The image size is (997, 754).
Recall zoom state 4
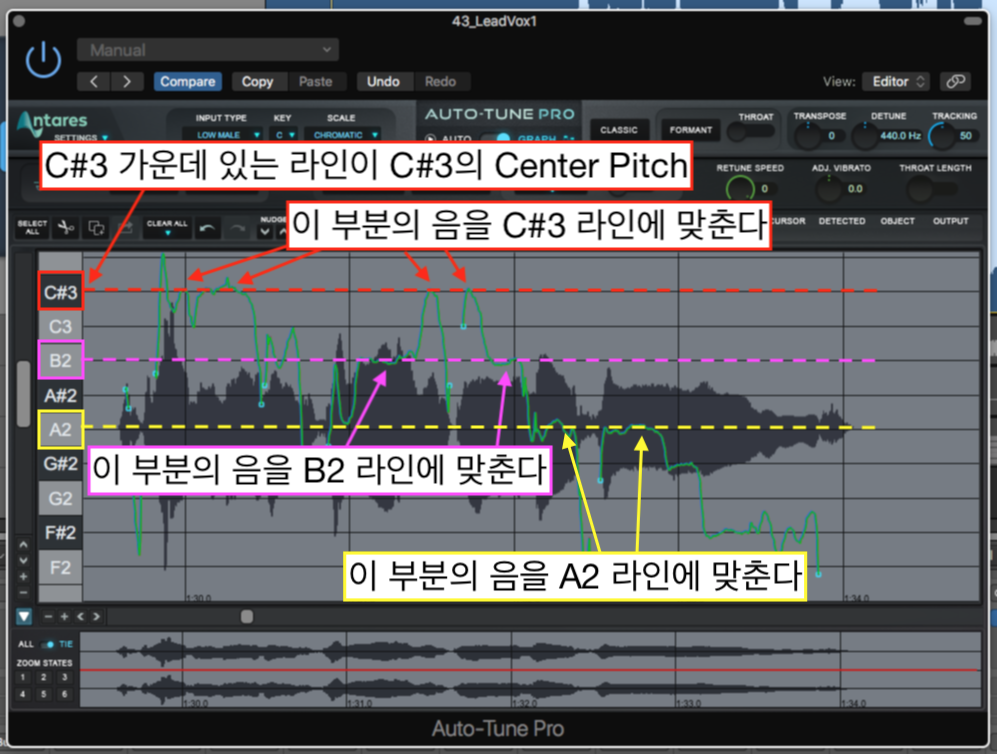tap(23, 694)
